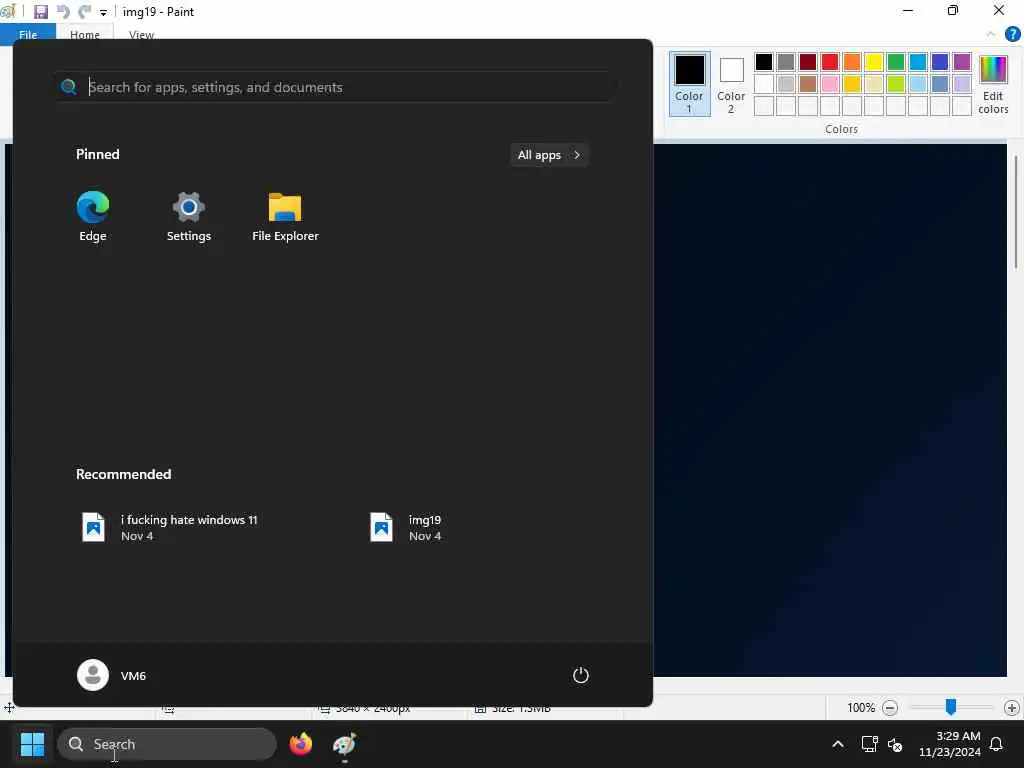Click the Undo icon in Paint's toolbar

(63, 12)
